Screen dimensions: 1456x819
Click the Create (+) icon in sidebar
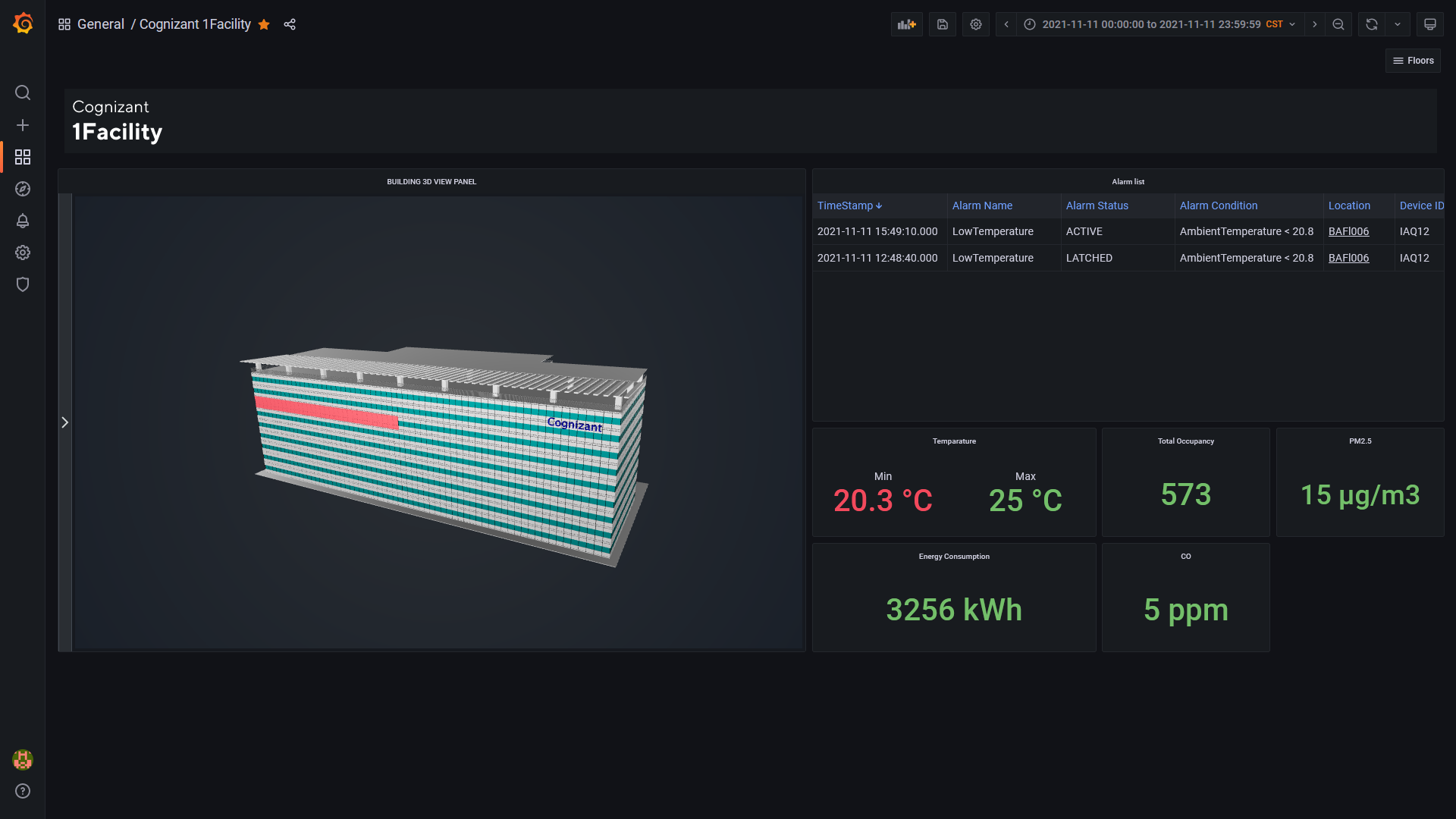(x=22, y=125)
